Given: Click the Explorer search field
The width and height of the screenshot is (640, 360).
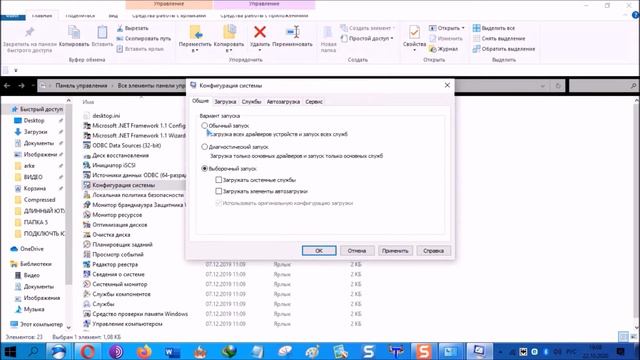Looking at the screenshot, I should click(603, 86).
